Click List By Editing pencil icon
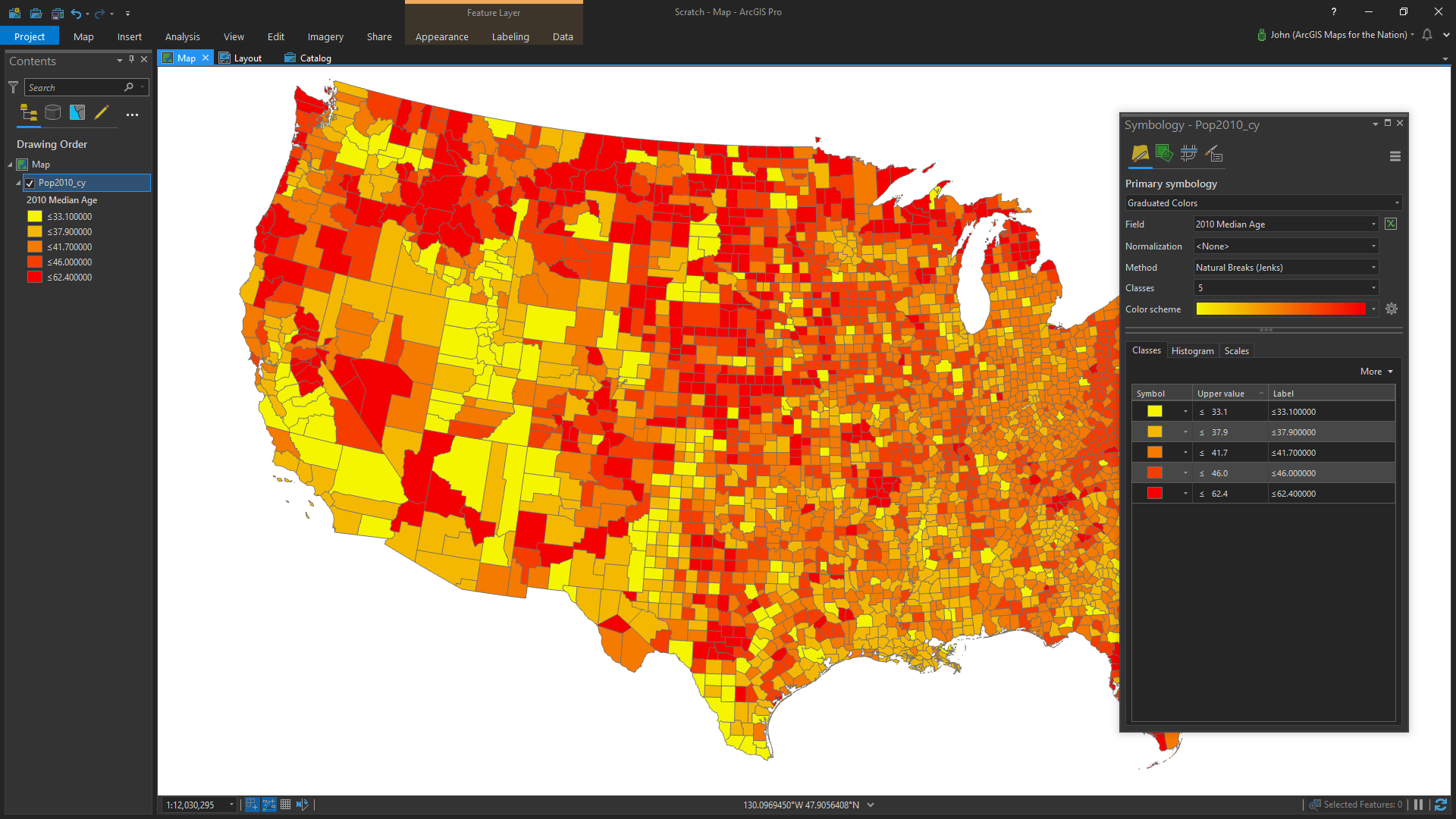The height and width of the screenshot is (819, 1456). (102, 113)
